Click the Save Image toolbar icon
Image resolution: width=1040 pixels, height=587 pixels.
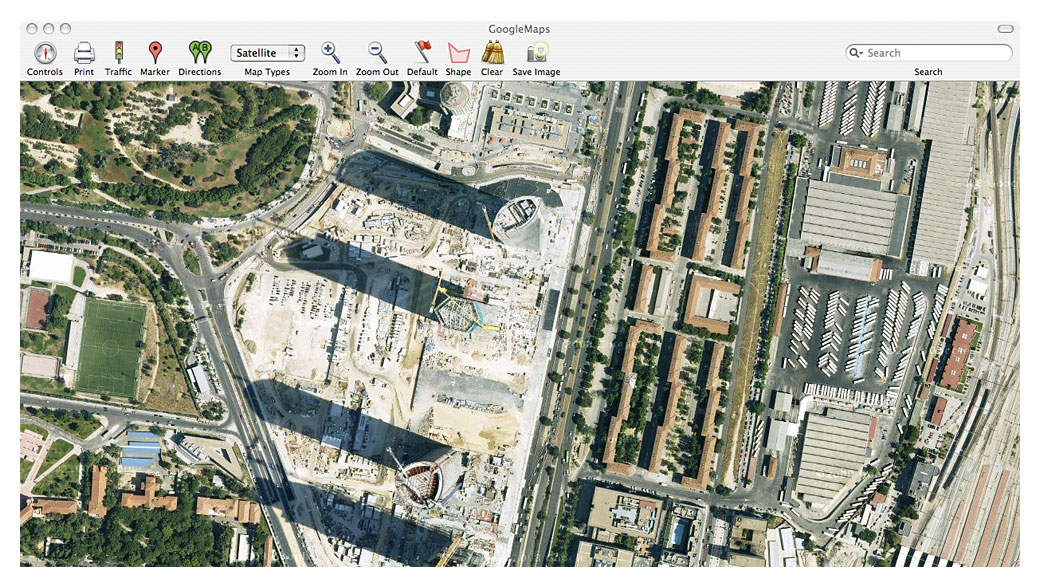(x=536, y=53)
